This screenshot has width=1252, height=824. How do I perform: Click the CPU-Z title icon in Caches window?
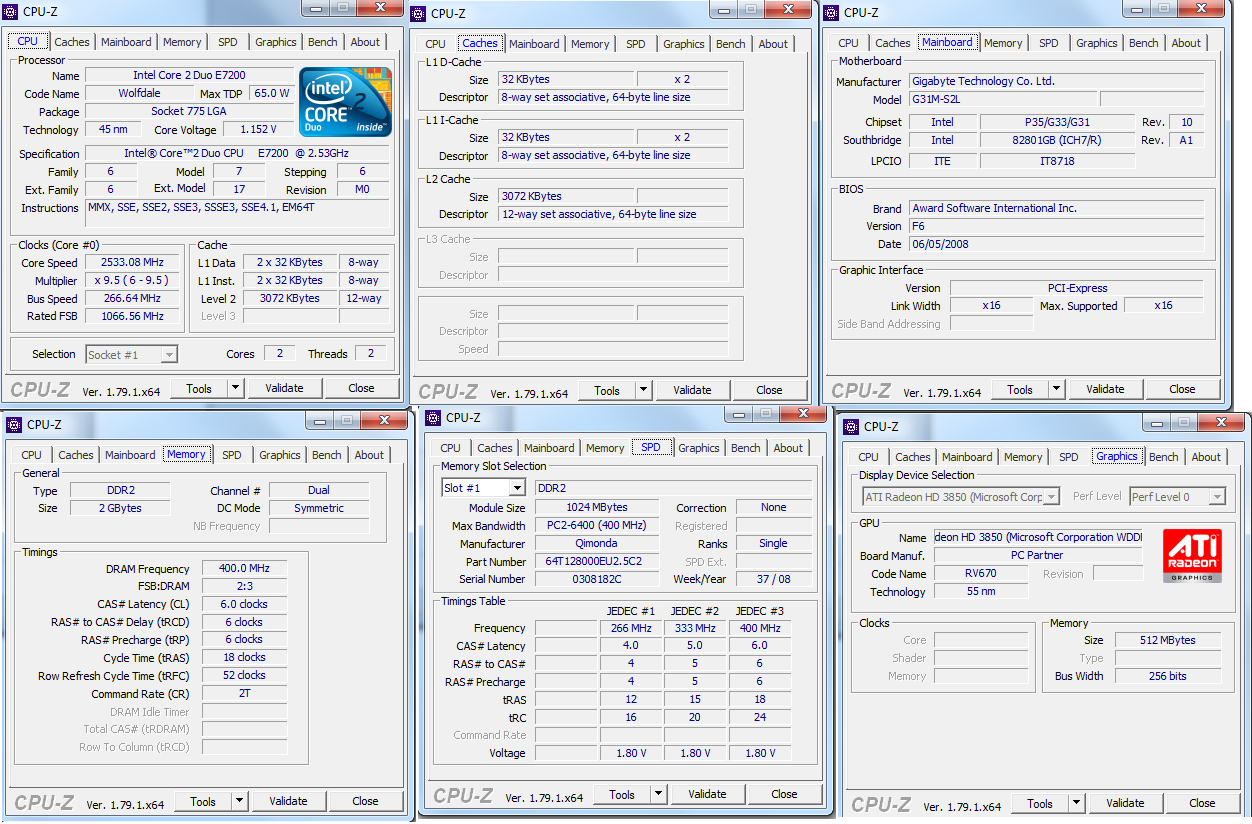point(419,13)
